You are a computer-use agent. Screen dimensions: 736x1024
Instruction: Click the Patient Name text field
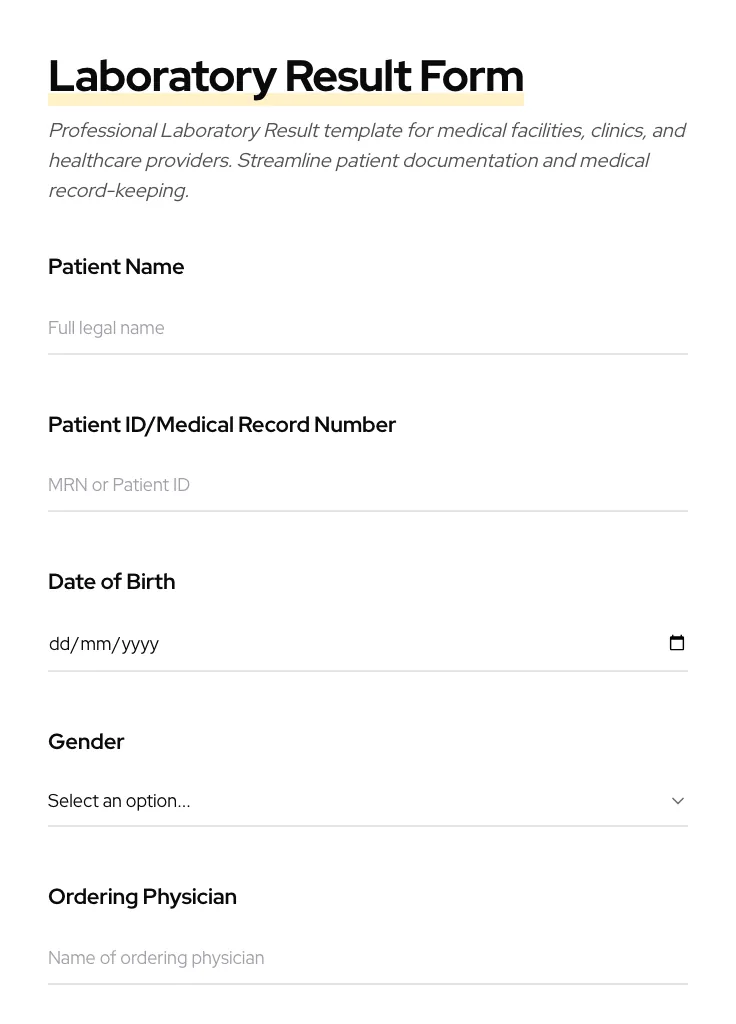coord(367,328)
